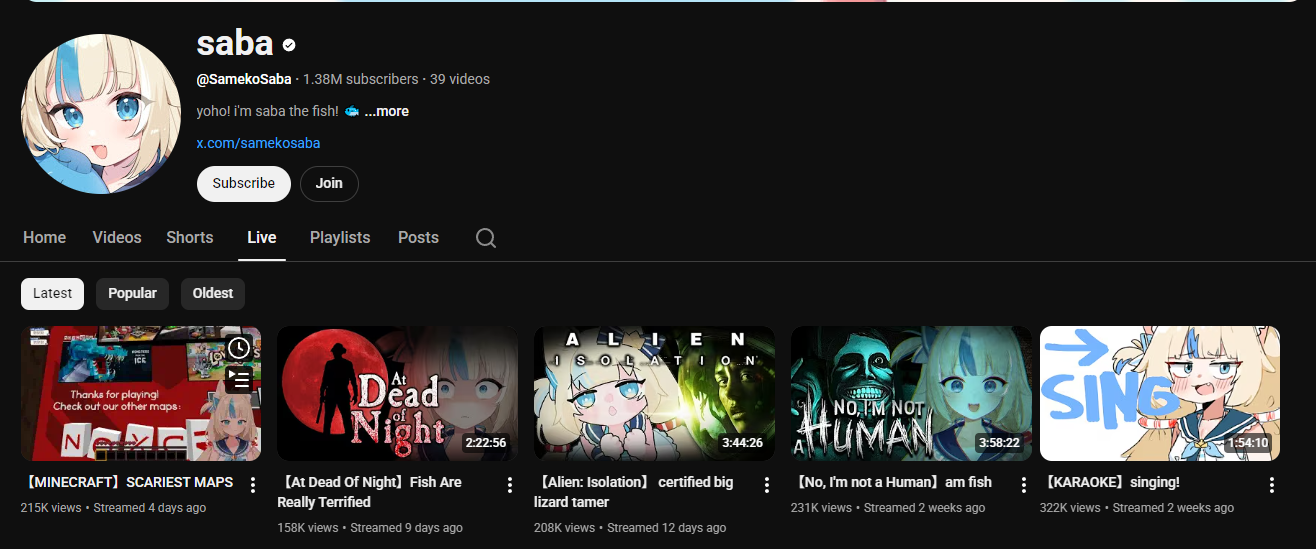Screen dimensions: 1316x549
Task: Open the channel search magnifier icon
Action: pyautogui.click(x=486, y=238)
